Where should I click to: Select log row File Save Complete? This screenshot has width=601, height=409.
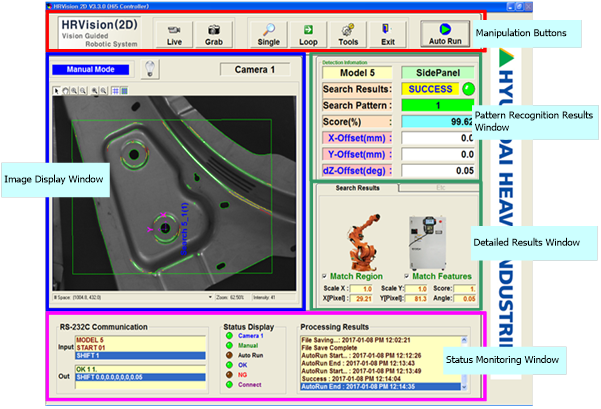pos(381,348)
